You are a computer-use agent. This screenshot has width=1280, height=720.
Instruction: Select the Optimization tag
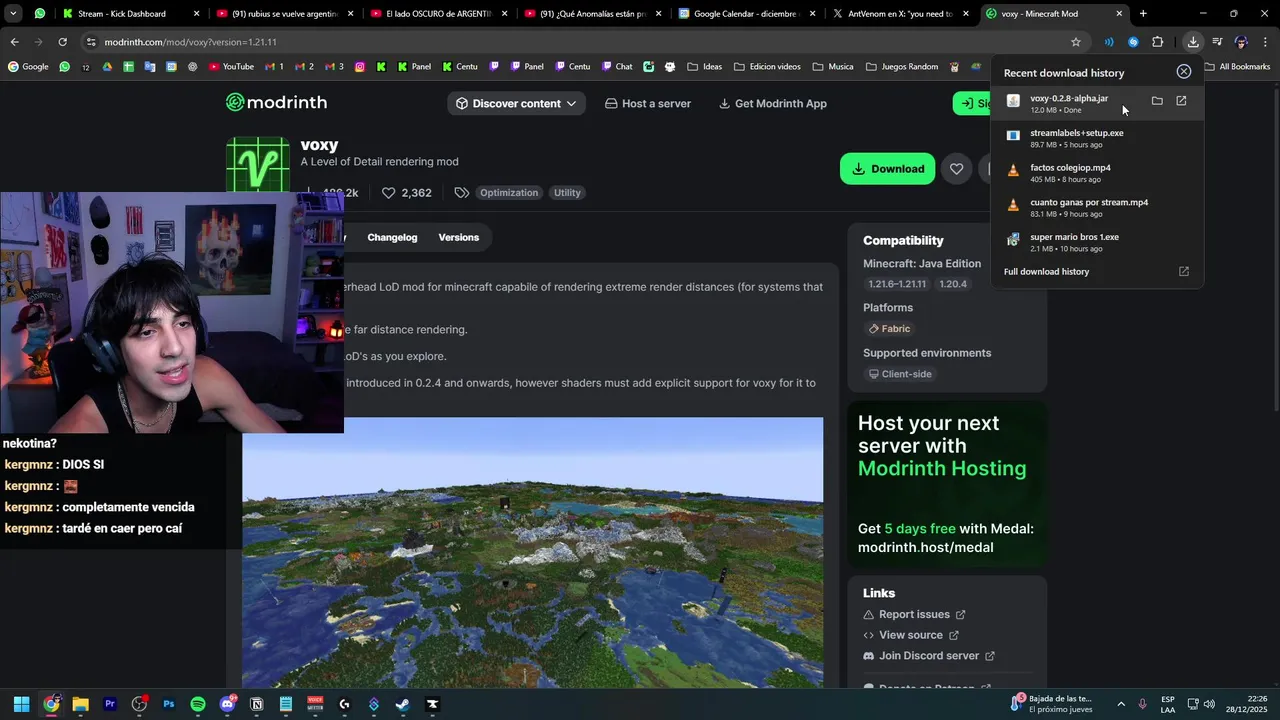tap(508, 193)
